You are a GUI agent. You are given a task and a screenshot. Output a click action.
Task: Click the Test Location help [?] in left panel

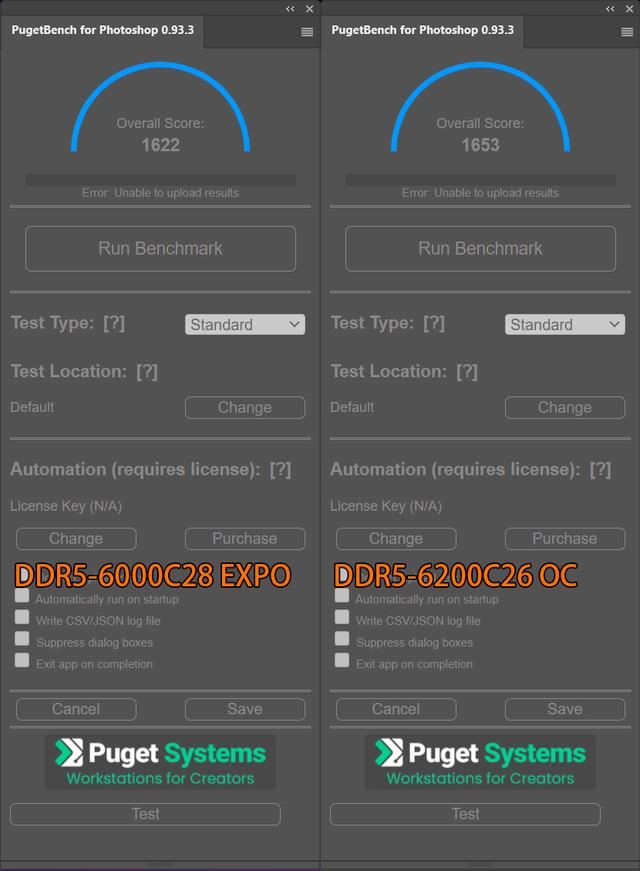[x=147, y=371]
